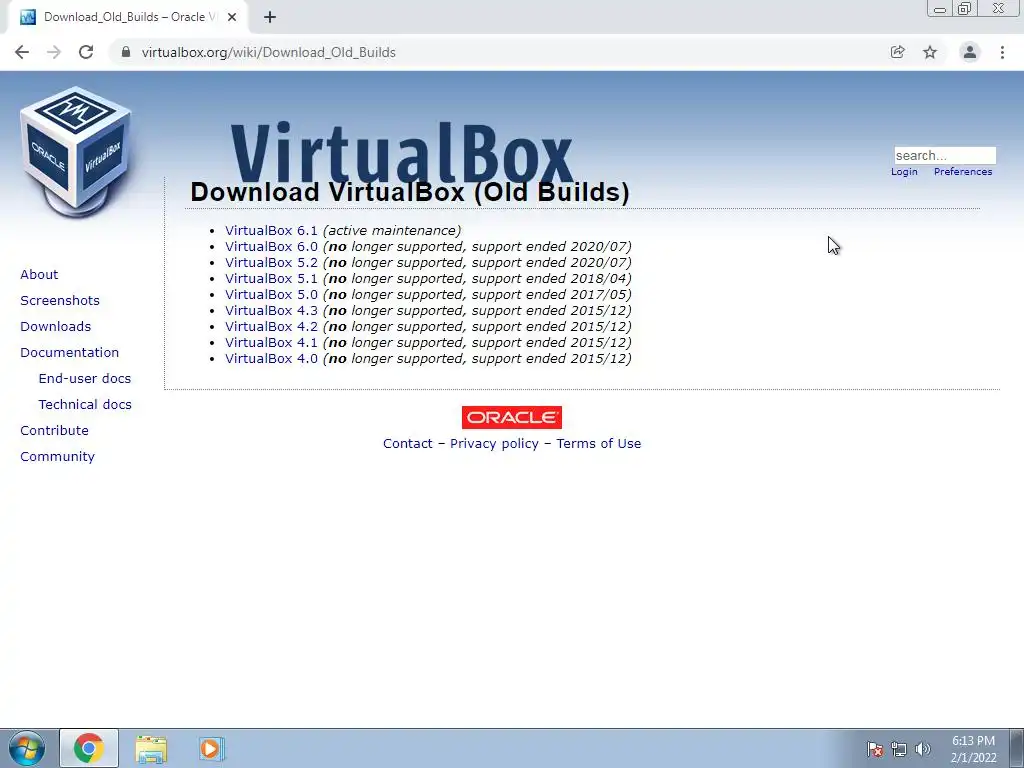The width and height of the screenshot is (1024, 768).
Task: Open Action Center flag icon
Action: click(875, 750)
